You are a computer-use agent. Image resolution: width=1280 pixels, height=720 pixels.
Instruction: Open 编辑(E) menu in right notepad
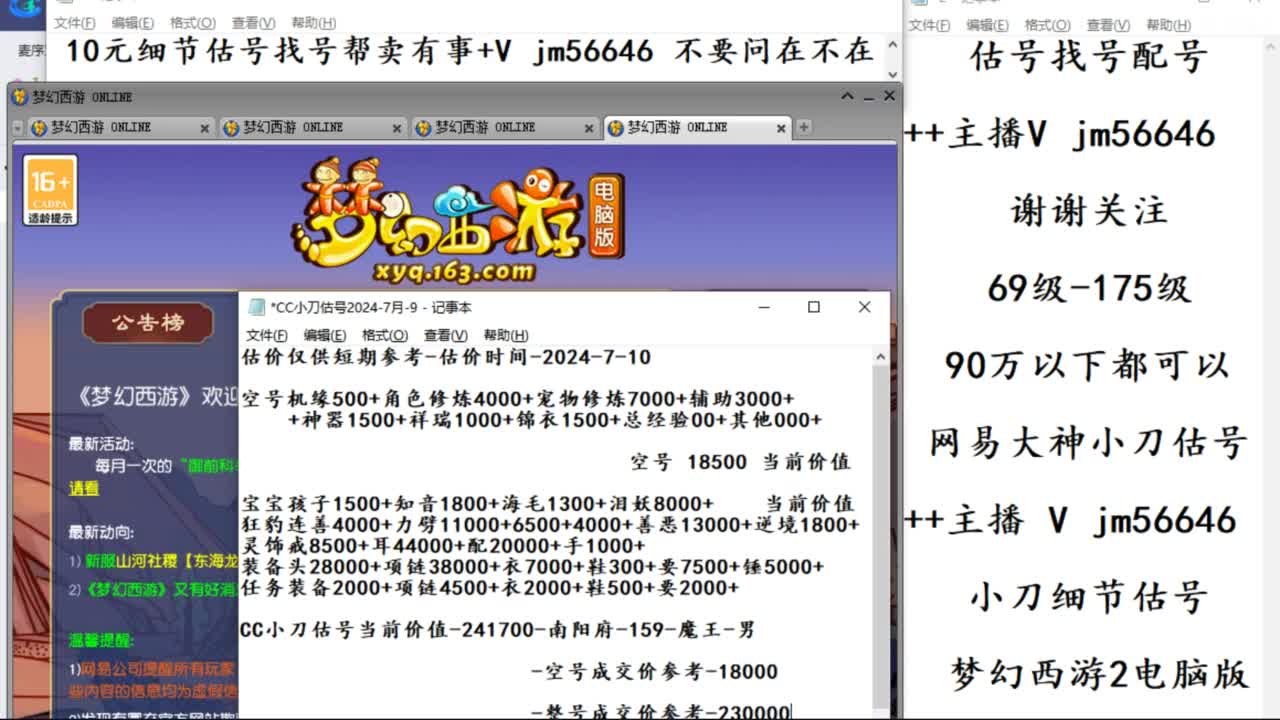(x=987, y=25)
